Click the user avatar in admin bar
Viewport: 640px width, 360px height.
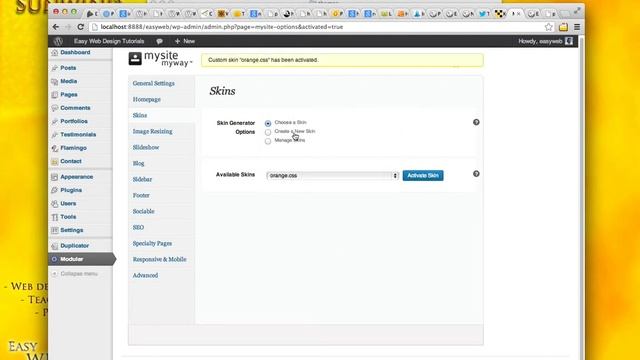569,41
